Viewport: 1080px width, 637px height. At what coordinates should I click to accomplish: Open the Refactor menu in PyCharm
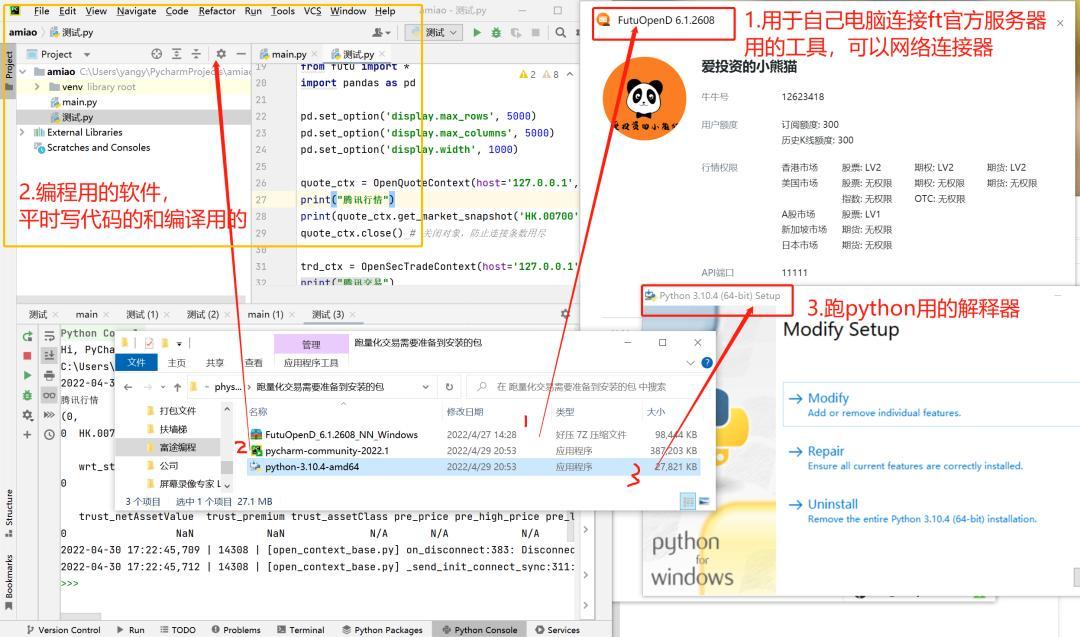(216, 11)
